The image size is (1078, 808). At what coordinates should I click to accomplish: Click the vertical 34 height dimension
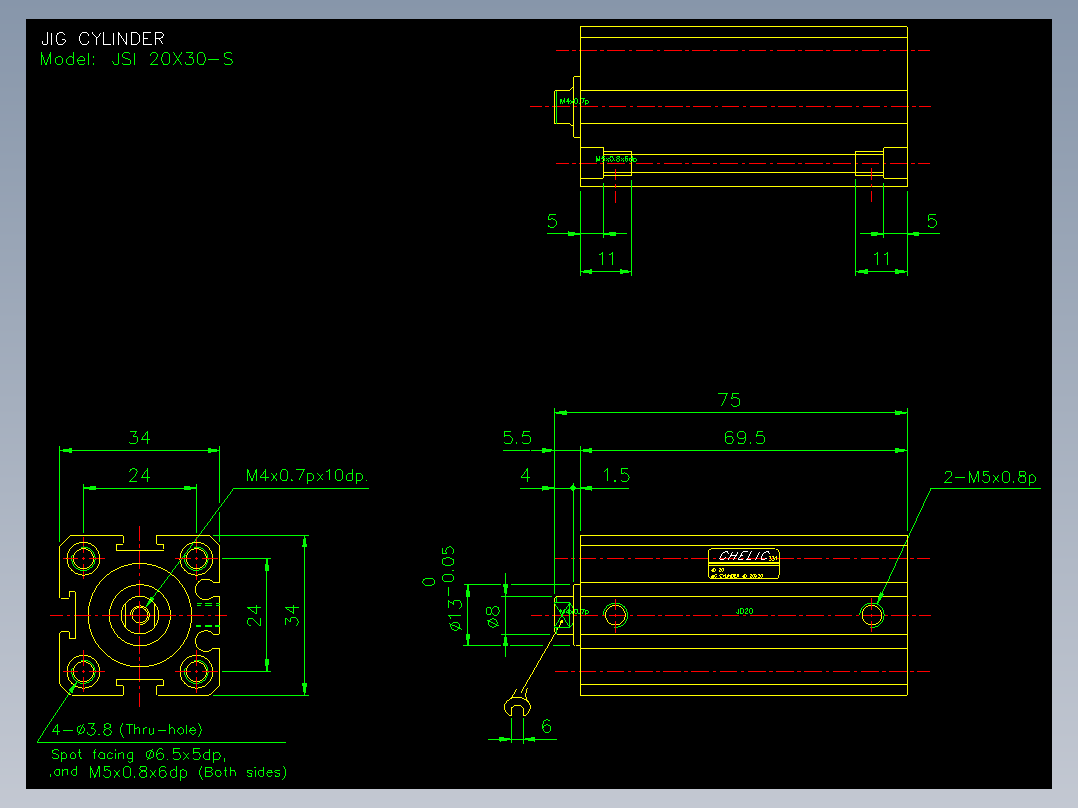(292, 615)
